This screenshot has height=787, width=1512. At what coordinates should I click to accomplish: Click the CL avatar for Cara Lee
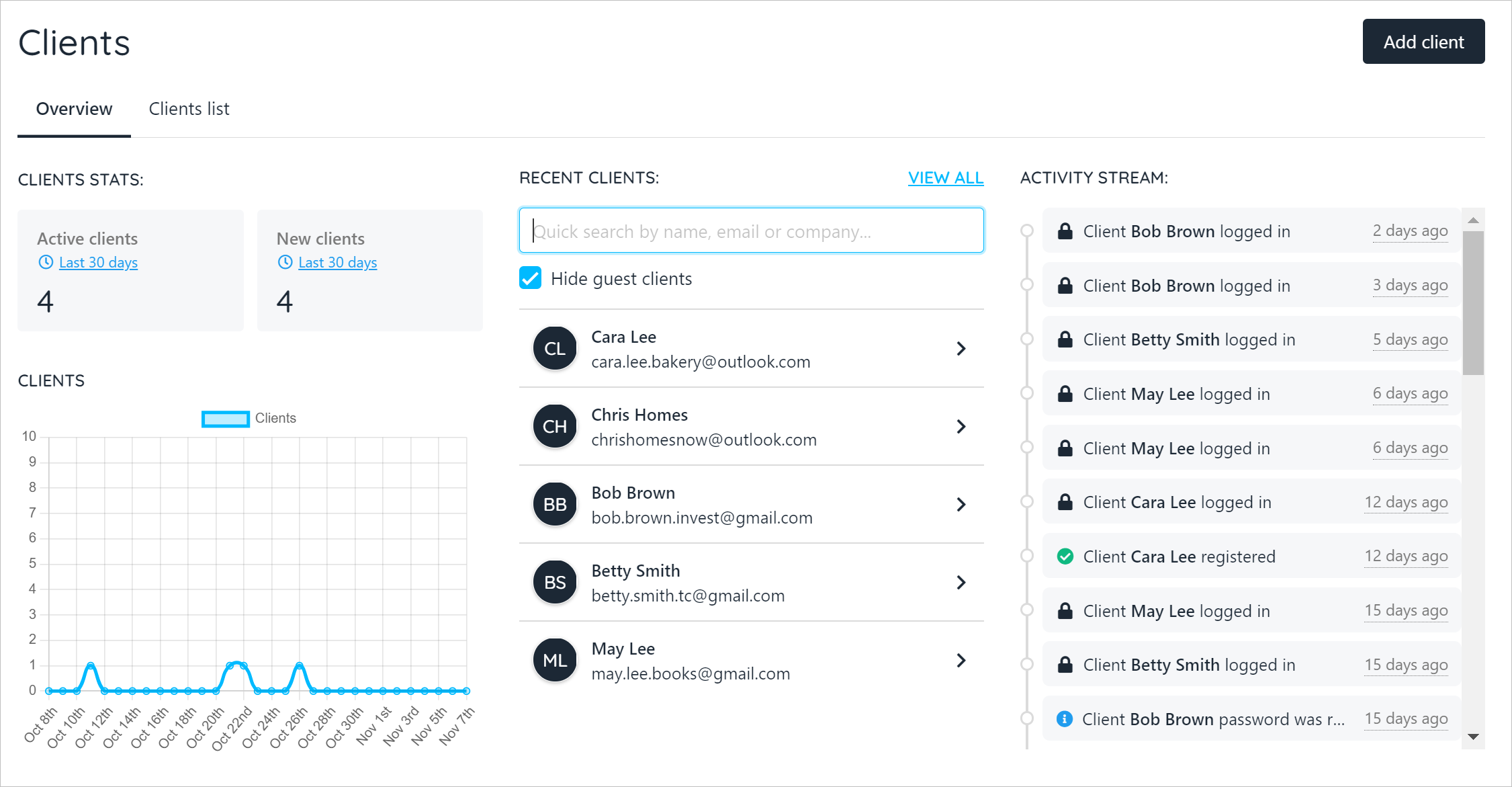coord(554,348)
